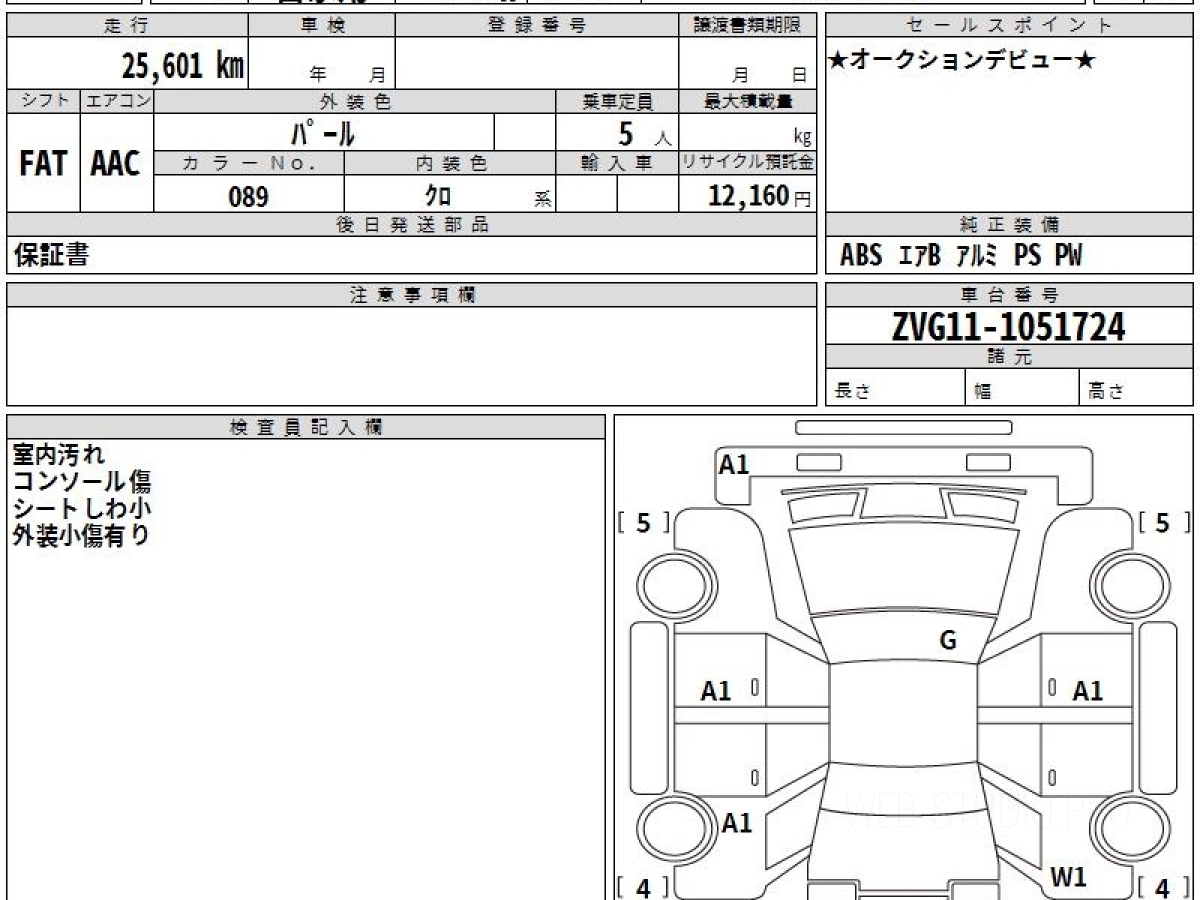Click the inspector note シートしわ小
1200x900 pixels.
click(82, 507)
